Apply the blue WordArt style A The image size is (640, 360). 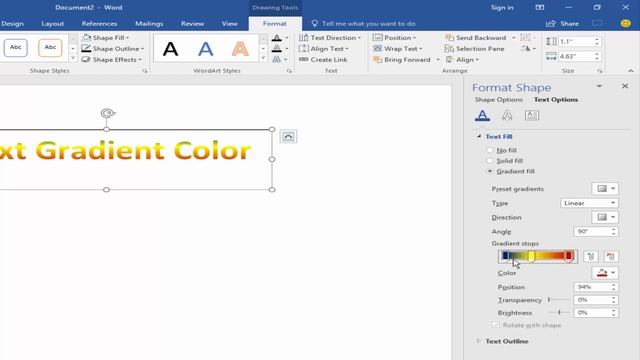coord(205,49)
